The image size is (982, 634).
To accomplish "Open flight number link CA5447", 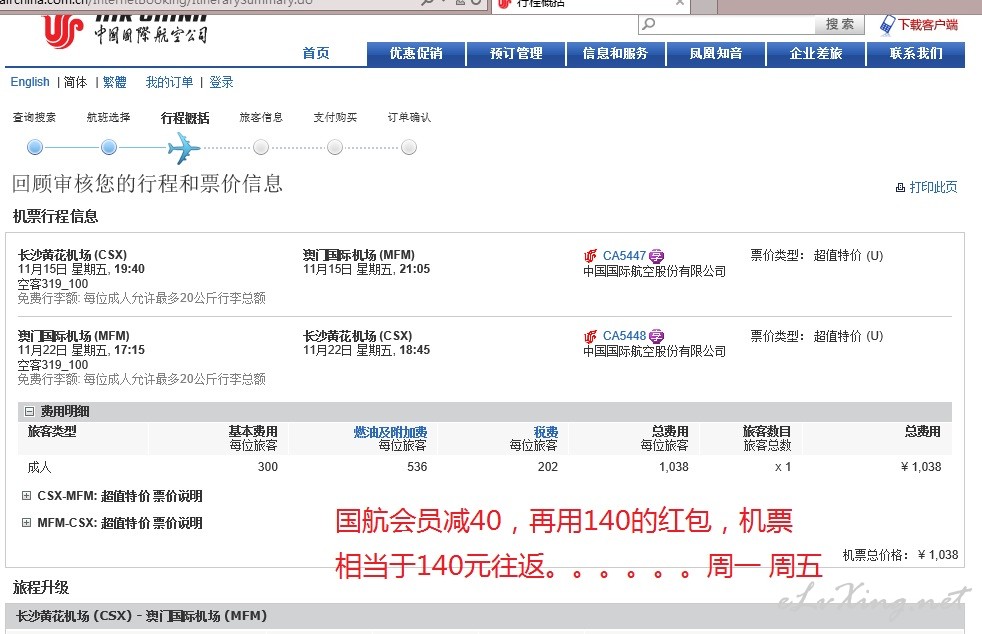I will pyautogui.click(x=624, y=256).
